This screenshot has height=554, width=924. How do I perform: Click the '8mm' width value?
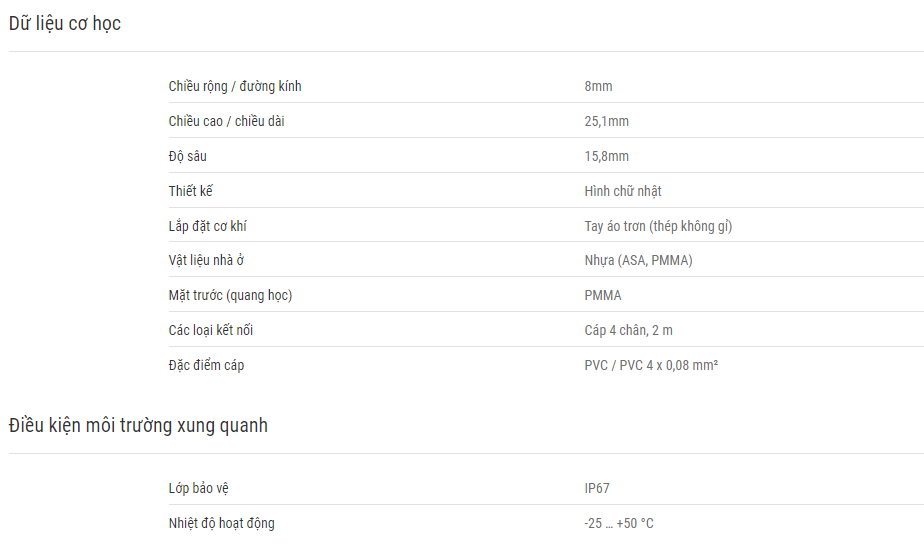[598, 87]
